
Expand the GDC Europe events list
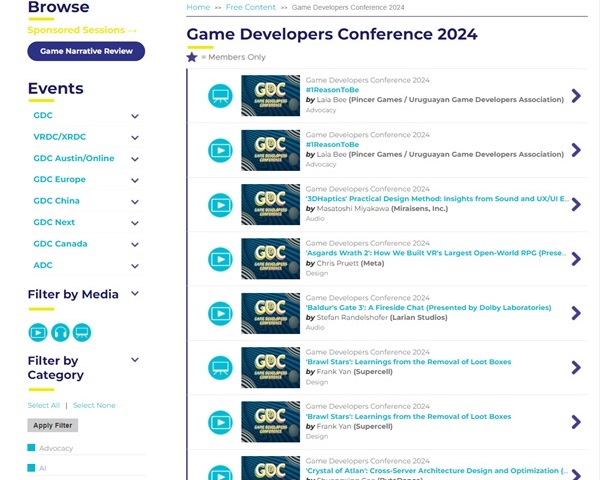[x=135, y=180]
